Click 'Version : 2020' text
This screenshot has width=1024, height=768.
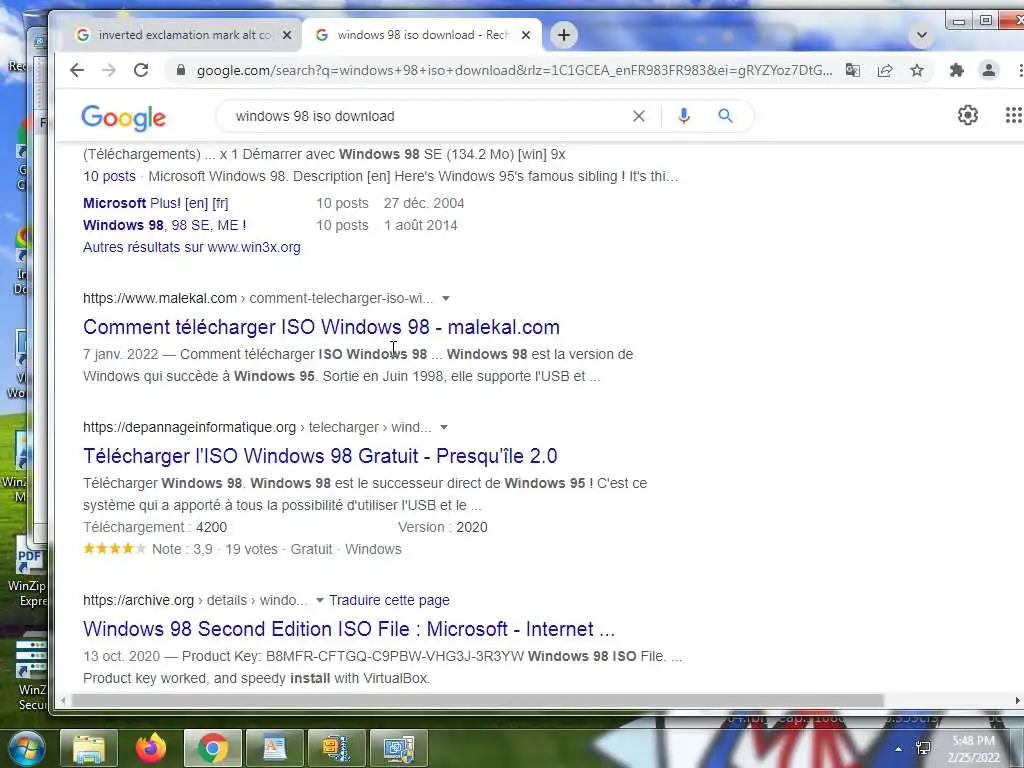[443, 528]
